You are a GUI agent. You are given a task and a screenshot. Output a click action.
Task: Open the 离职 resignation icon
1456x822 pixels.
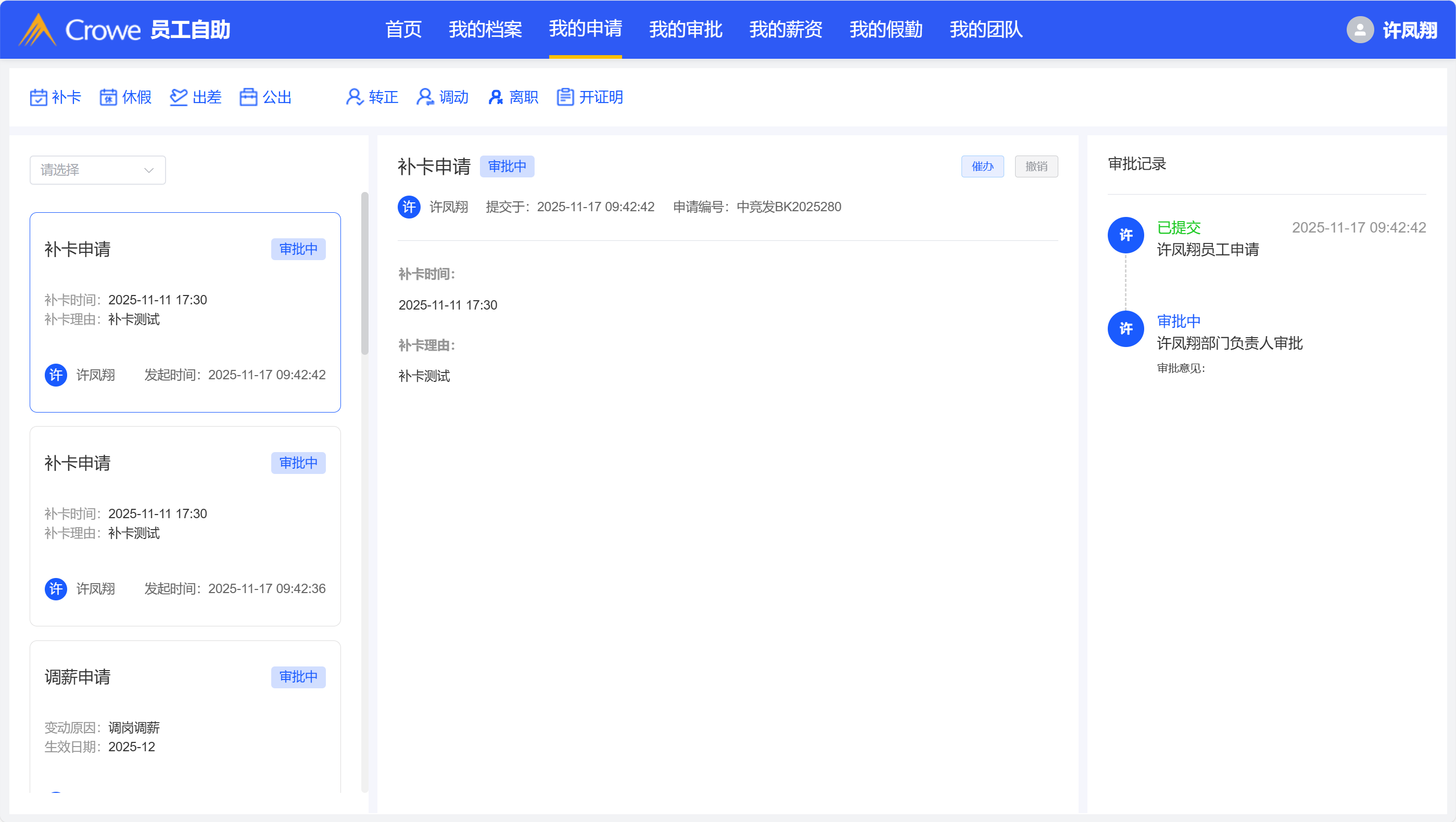(495, 97)
